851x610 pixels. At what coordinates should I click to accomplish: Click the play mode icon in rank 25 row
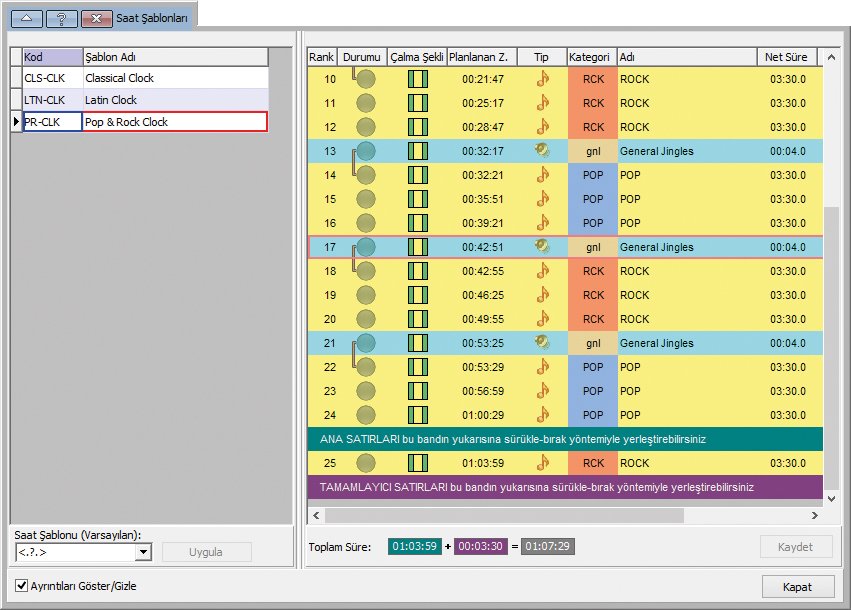point(417,463)
